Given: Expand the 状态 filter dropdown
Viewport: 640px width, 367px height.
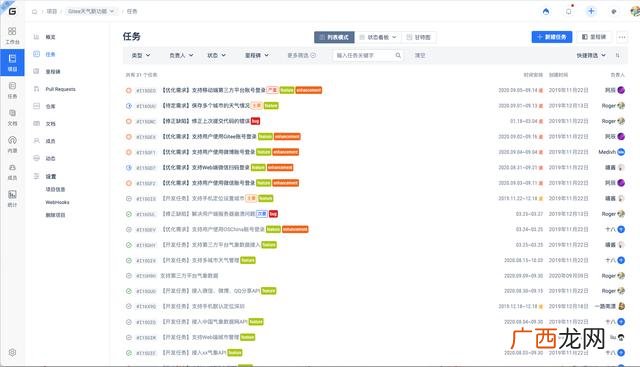Looking at the screenshot, I should click(216, 55).
